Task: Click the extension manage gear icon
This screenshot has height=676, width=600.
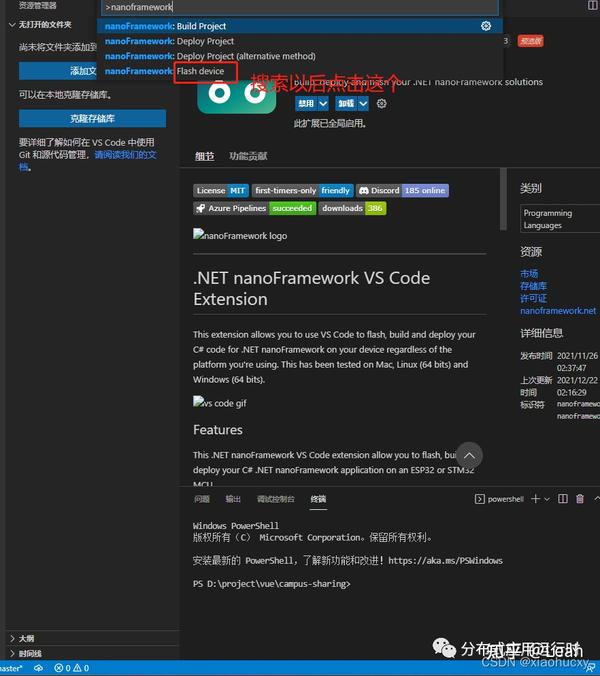Action: tap(381, 103)
